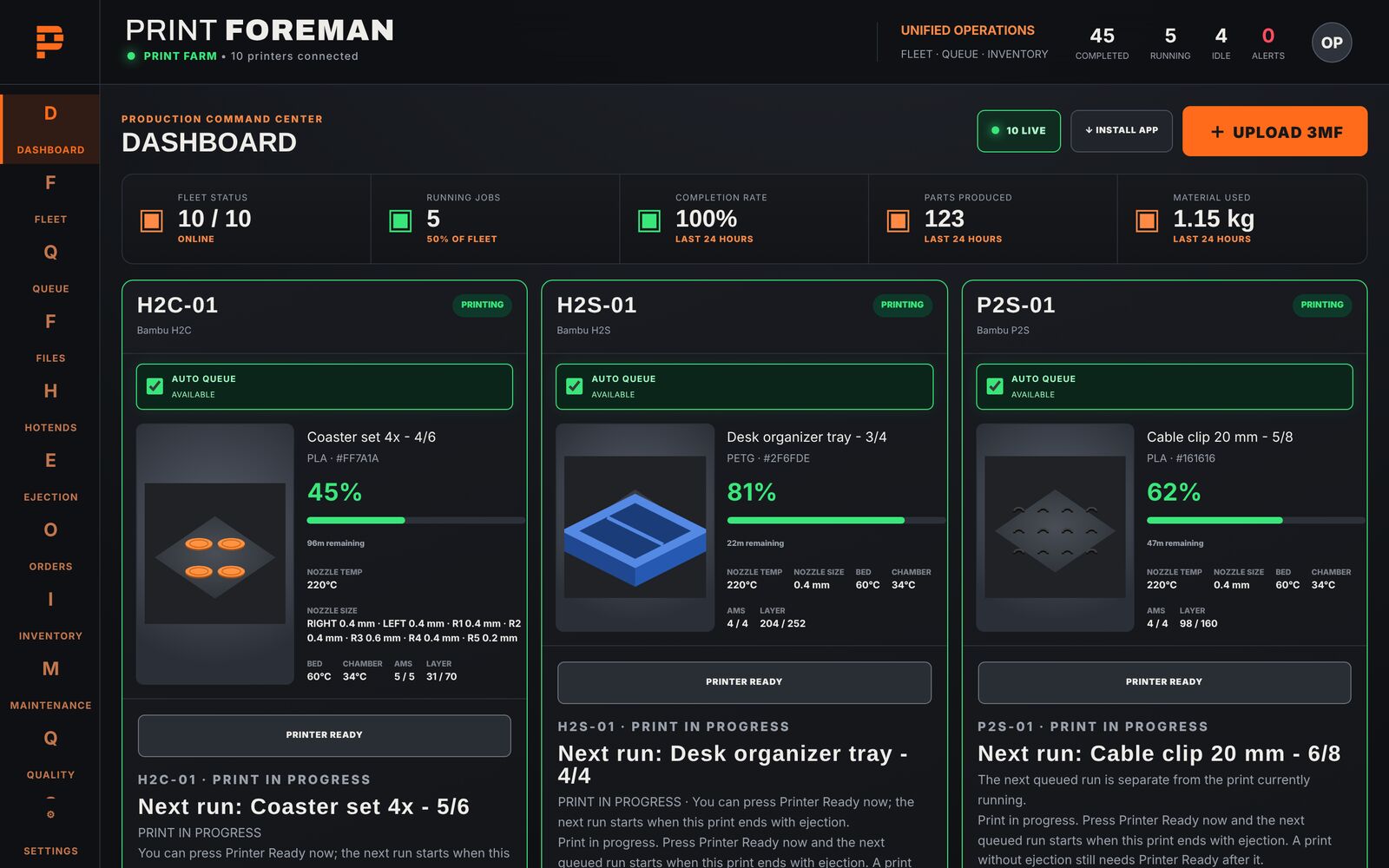Screen dimensions: 1389x868
Task: Click the Hotends H icon
Action: 50,391
